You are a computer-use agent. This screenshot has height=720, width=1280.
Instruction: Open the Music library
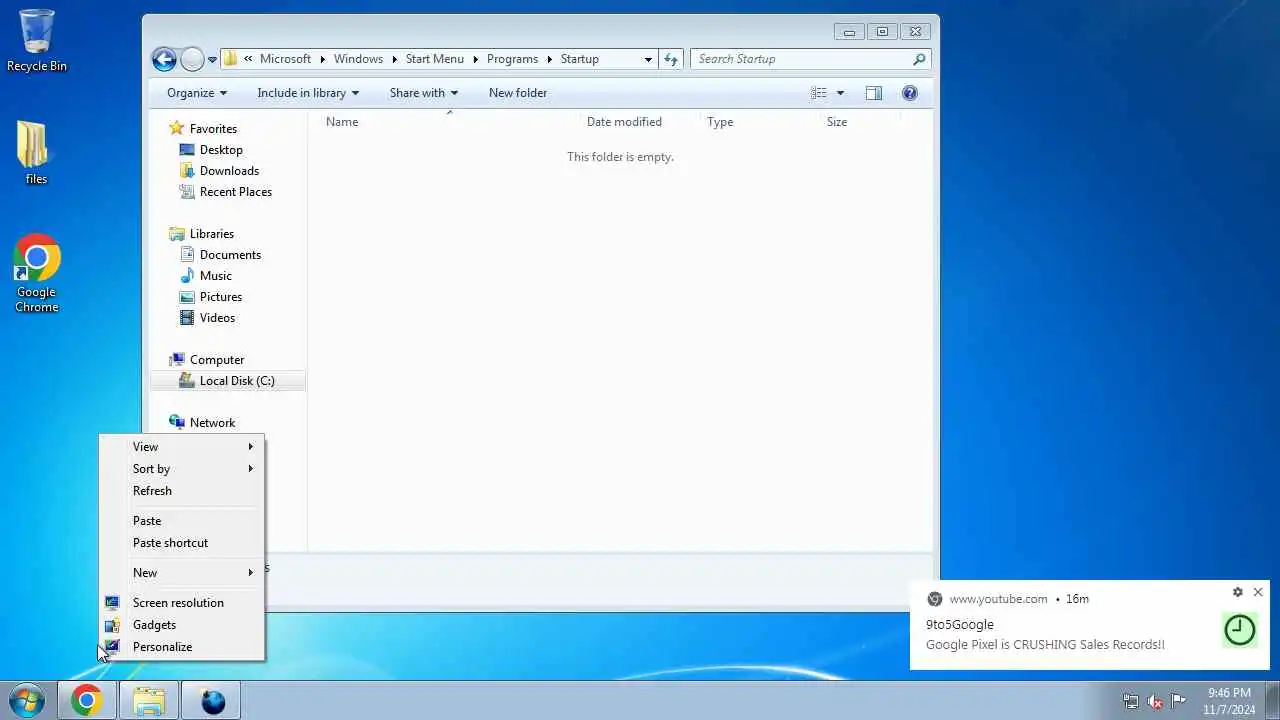(215, 276)
